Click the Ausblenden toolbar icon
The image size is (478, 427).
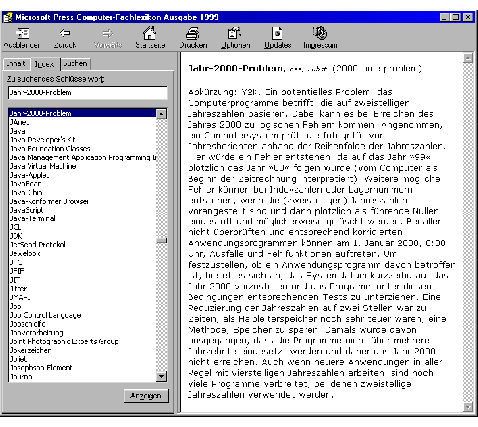[22, 33]
